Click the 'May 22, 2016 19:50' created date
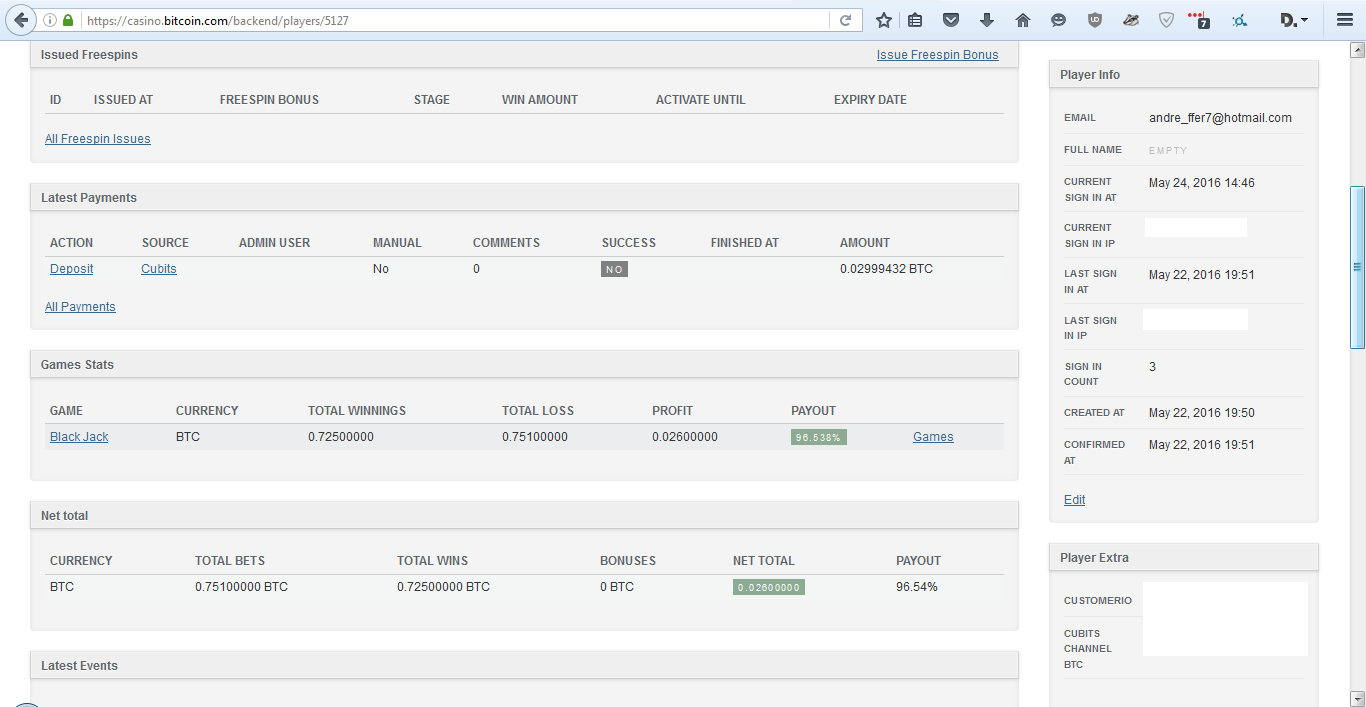The image size is (1366, 707). (x=1201, y=413)
